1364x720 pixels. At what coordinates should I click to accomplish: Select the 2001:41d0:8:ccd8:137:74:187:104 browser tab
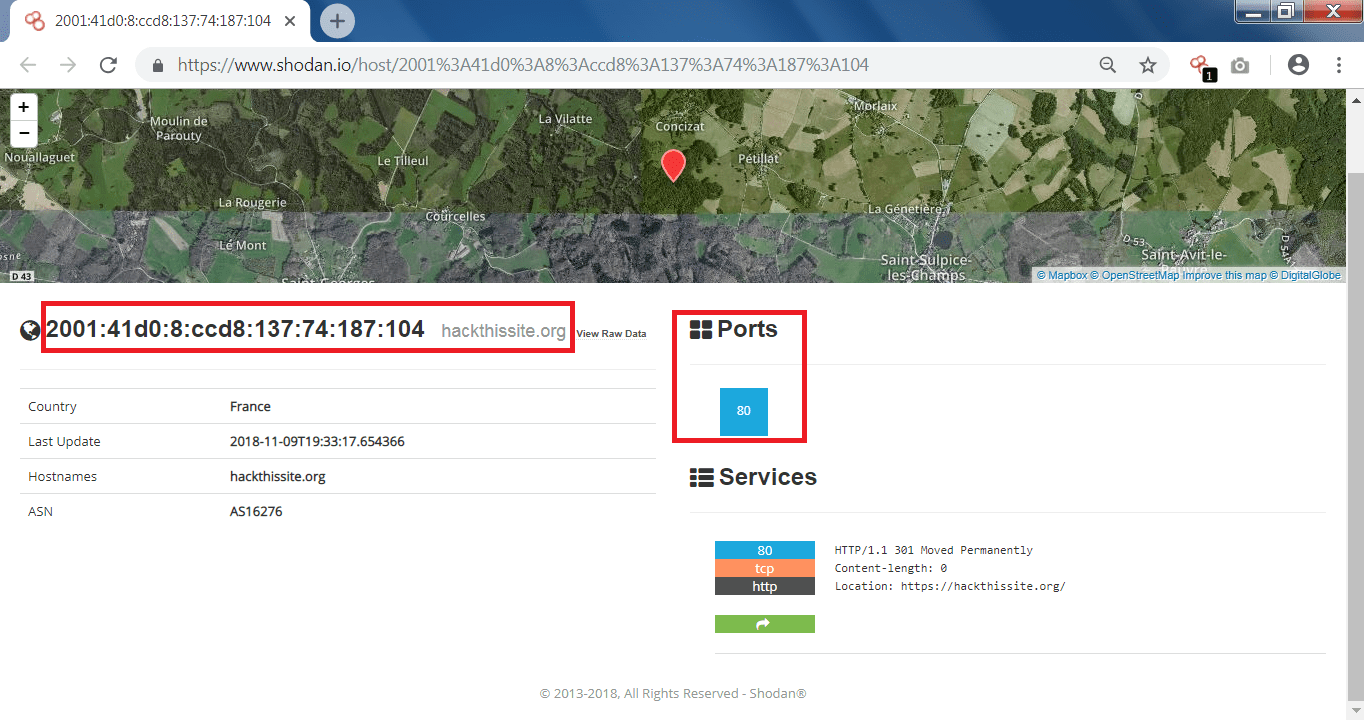click(x=160, y=20)
